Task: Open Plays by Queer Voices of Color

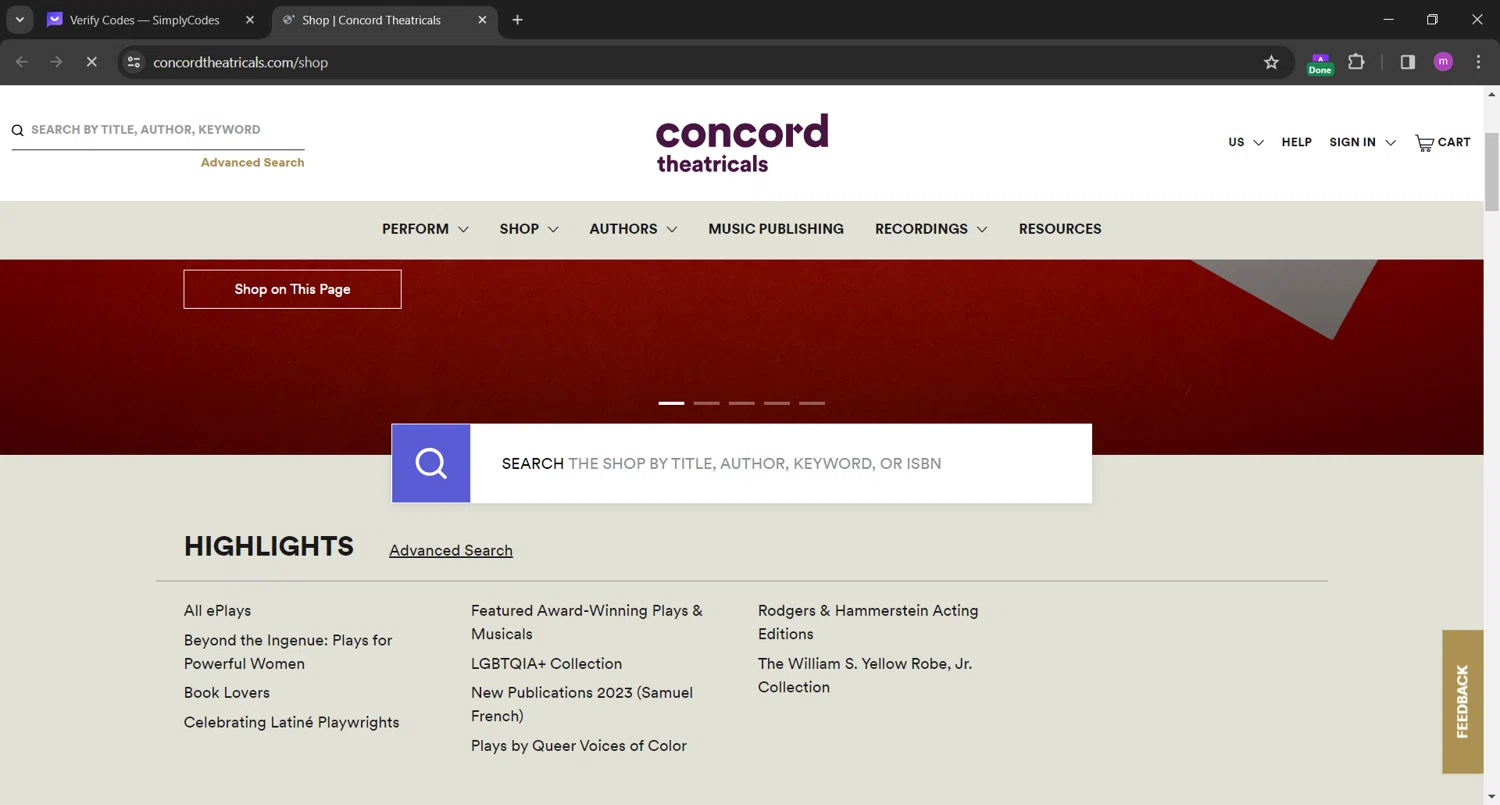Action: click(579, 746)
